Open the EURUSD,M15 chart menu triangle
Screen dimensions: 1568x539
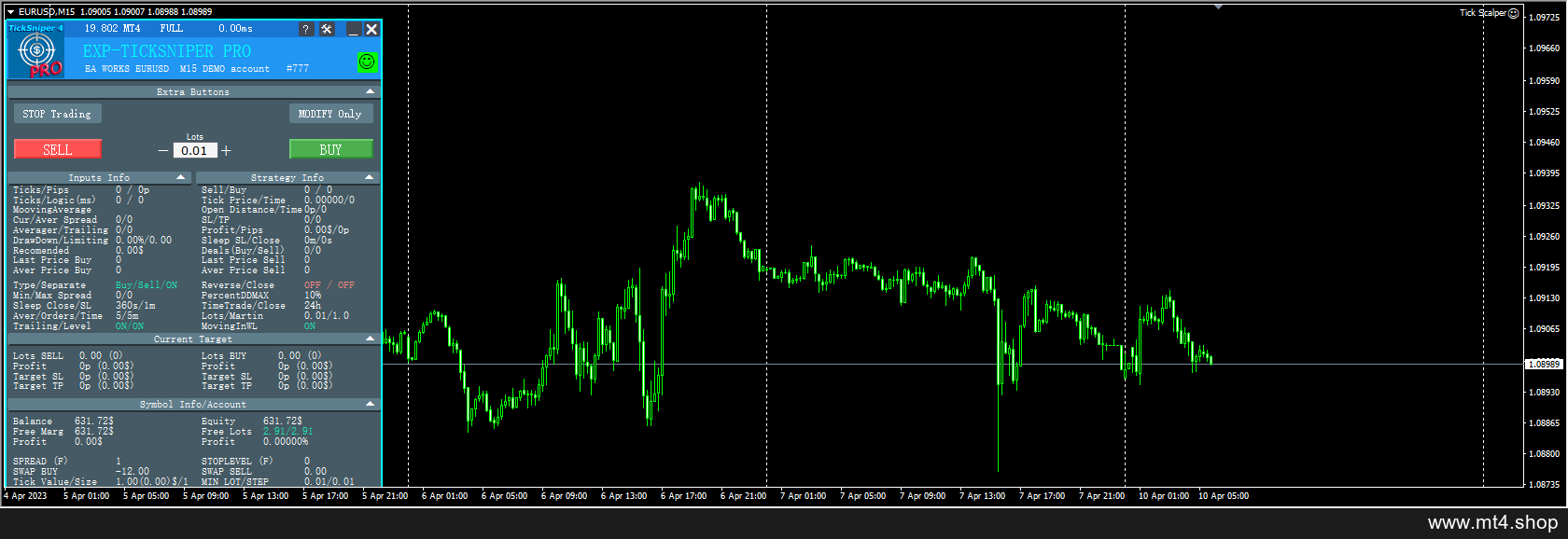[10, 12]
